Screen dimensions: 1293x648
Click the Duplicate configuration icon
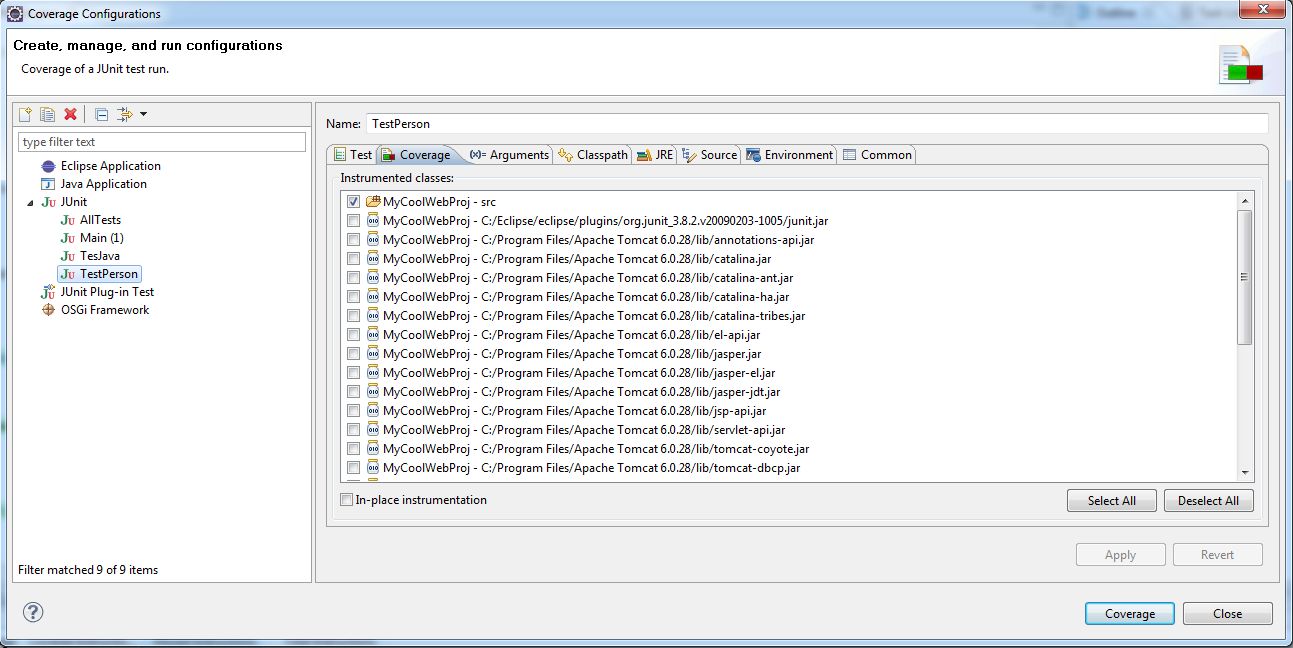[47, 114]
